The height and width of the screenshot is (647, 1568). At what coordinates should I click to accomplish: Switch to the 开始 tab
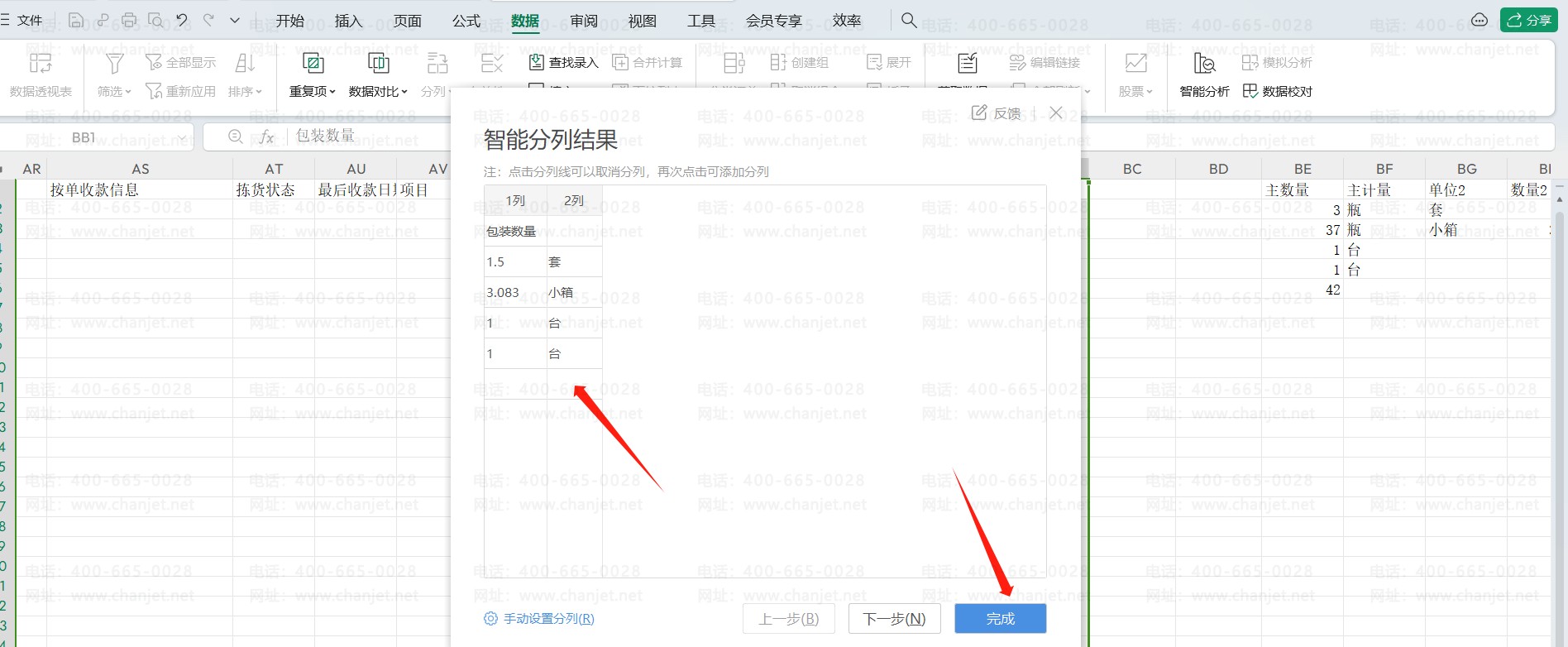[290, 21]
